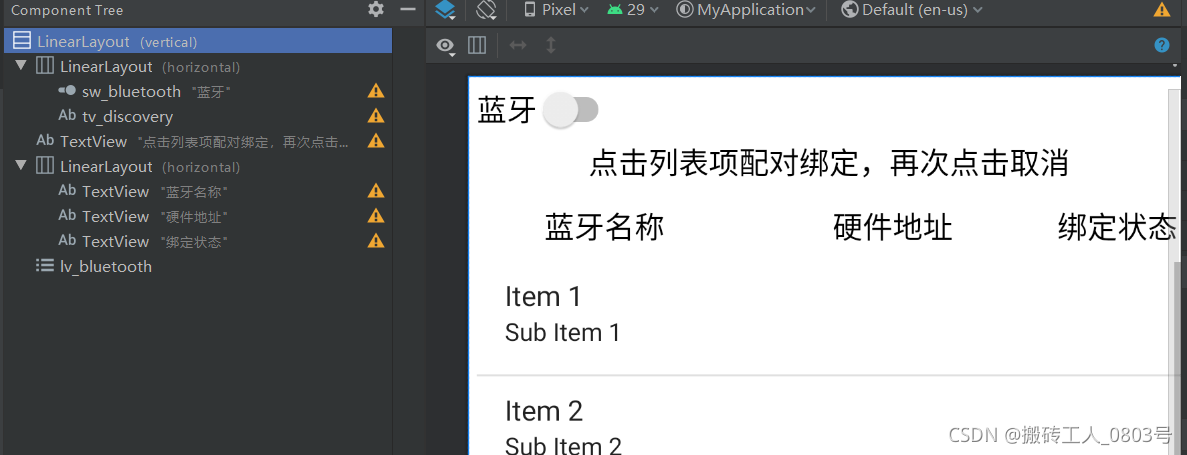Click the warning icon beside sw_bluetooth
The image size is (1187, 455).
tap(375, 91)
